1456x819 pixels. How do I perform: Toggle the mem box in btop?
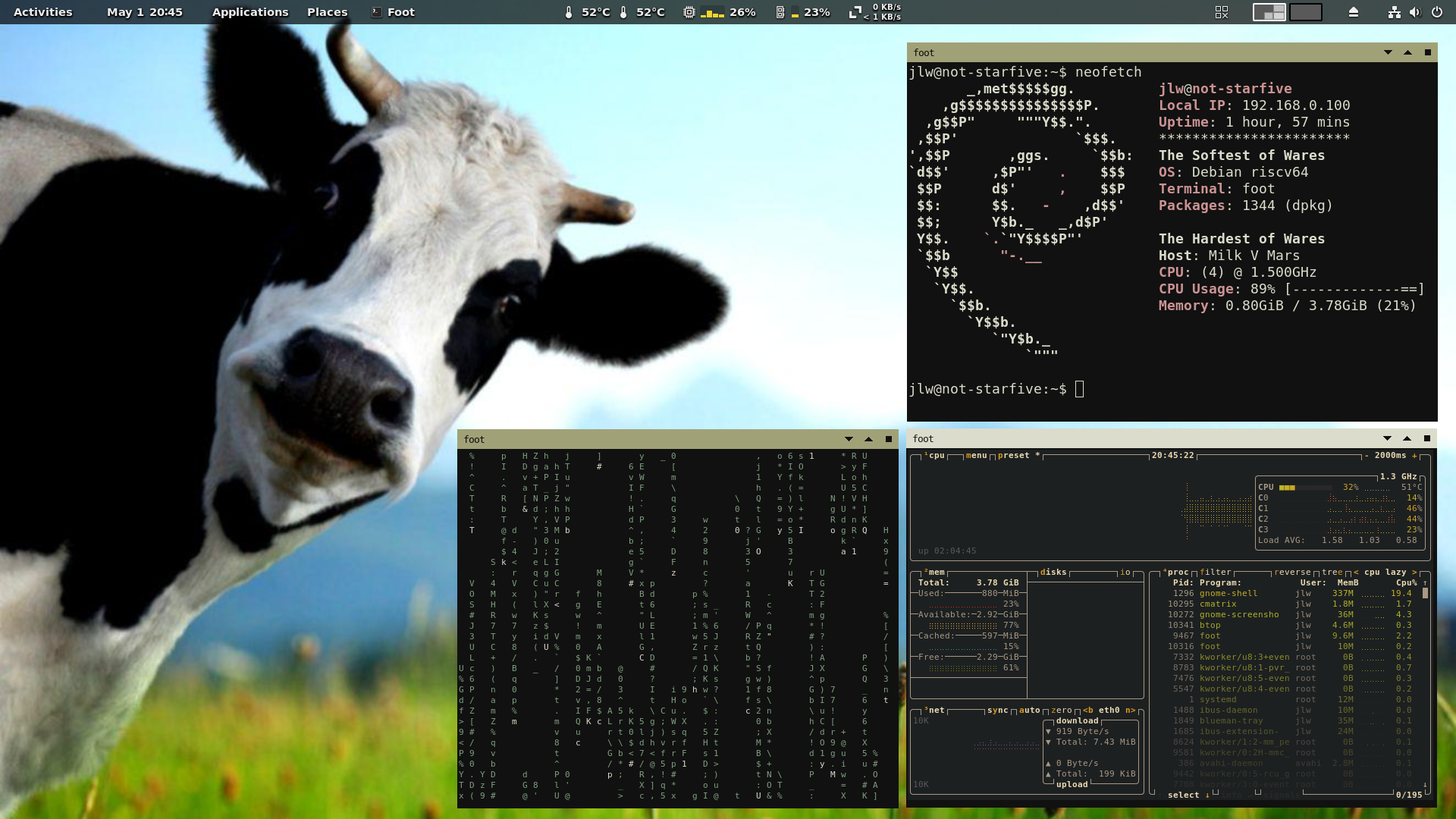[934, 573]
